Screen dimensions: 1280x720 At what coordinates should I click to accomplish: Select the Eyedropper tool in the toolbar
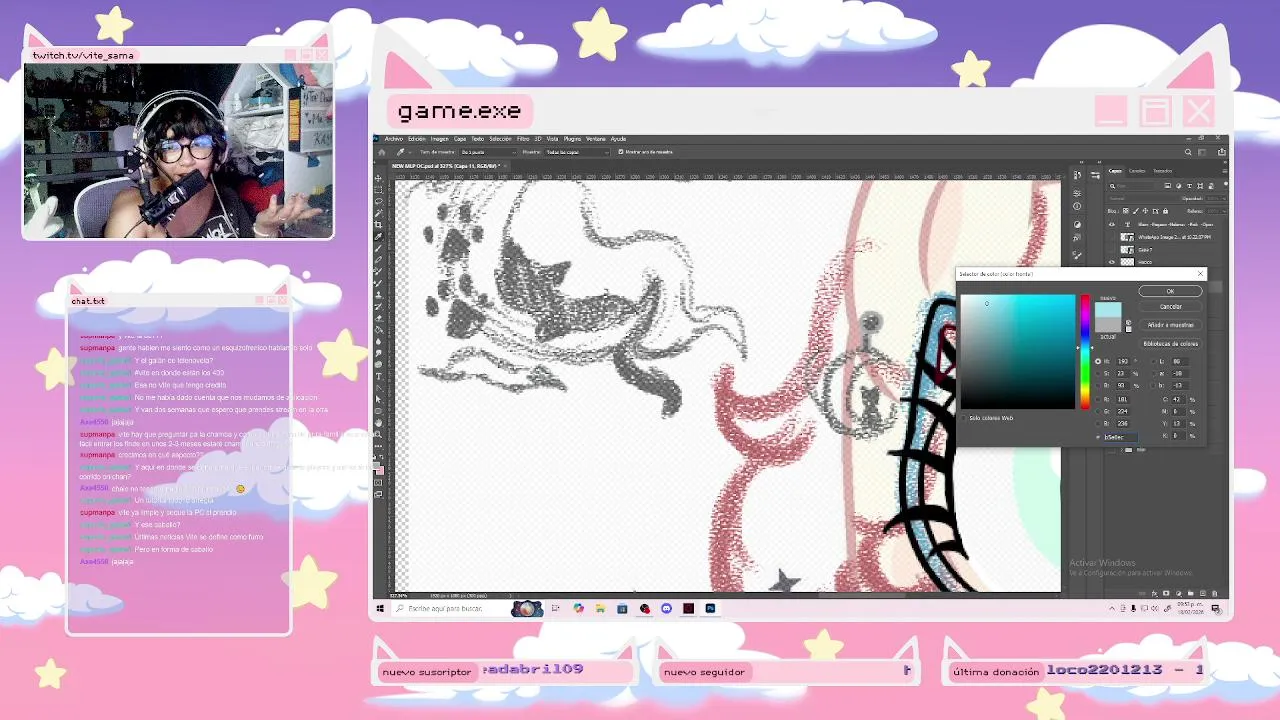pyautogui.click(x=378, y=237)
